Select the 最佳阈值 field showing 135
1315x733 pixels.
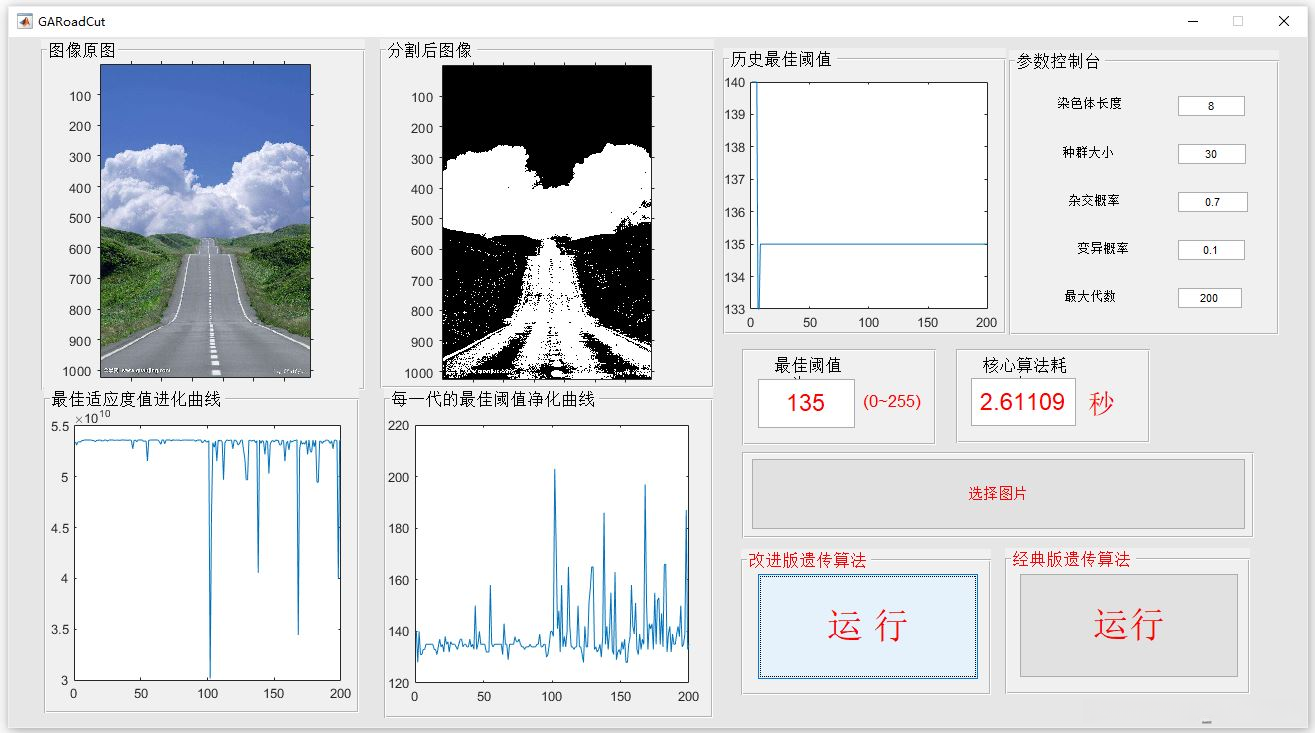pyautogui.click(x=806, y=403)
